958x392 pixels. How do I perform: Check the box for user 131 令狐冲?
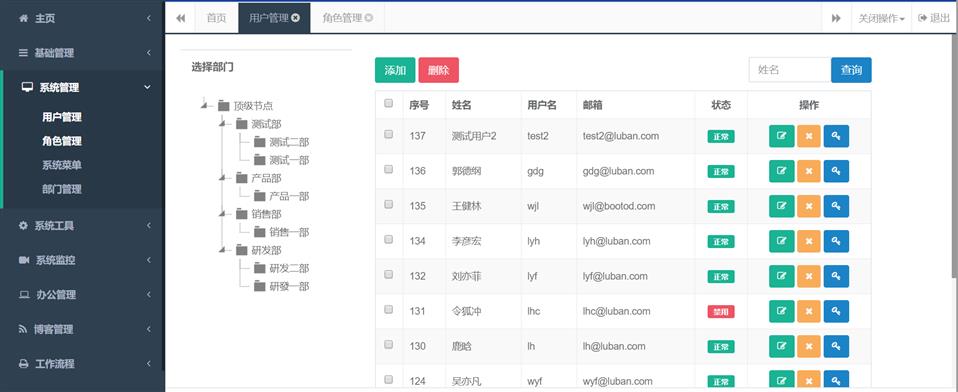pyautogui.click(x=389, y=310)
